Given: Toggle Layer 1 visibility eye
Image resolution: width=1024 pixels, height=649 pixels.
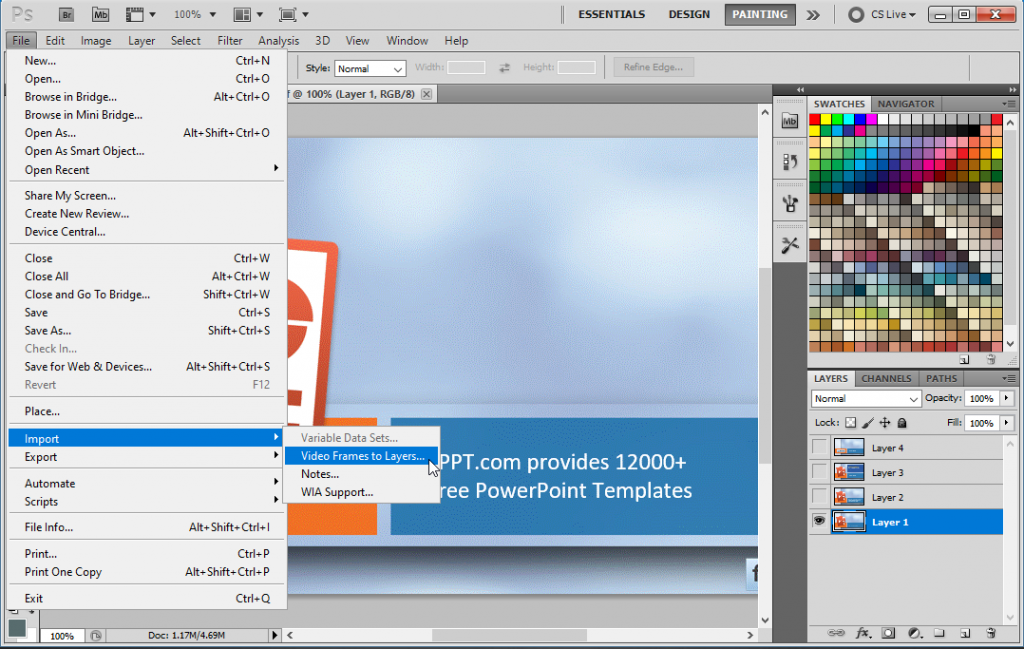Looking at the screenshot, I should (819, 521).
